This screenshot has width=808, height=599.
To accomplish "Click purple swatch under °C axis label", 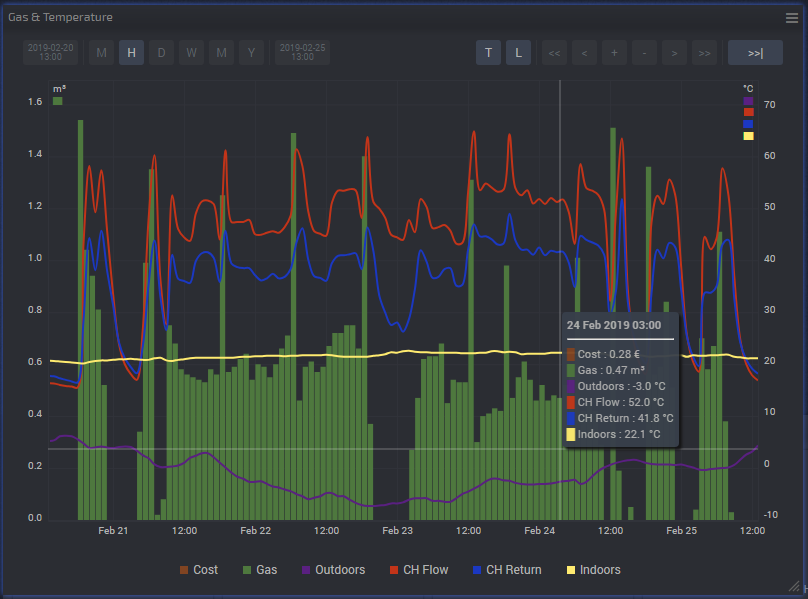I will 748,101.
